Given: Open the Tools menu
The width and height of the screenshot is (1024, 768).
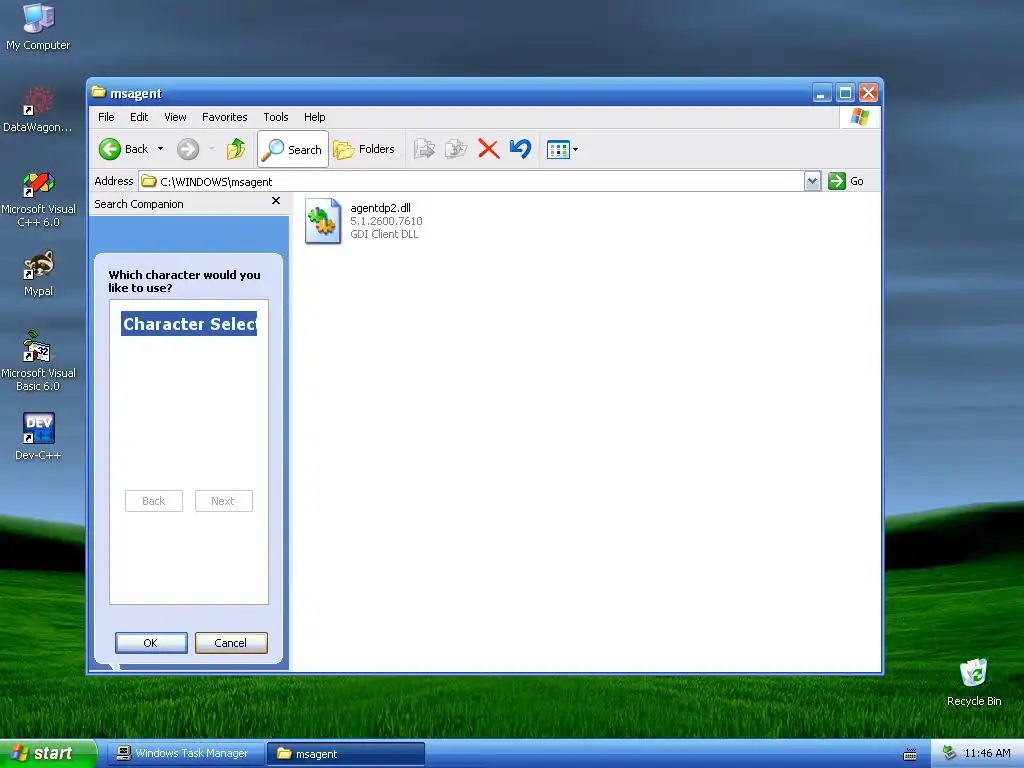Looking at the screenshot, I should click(276, 118).
